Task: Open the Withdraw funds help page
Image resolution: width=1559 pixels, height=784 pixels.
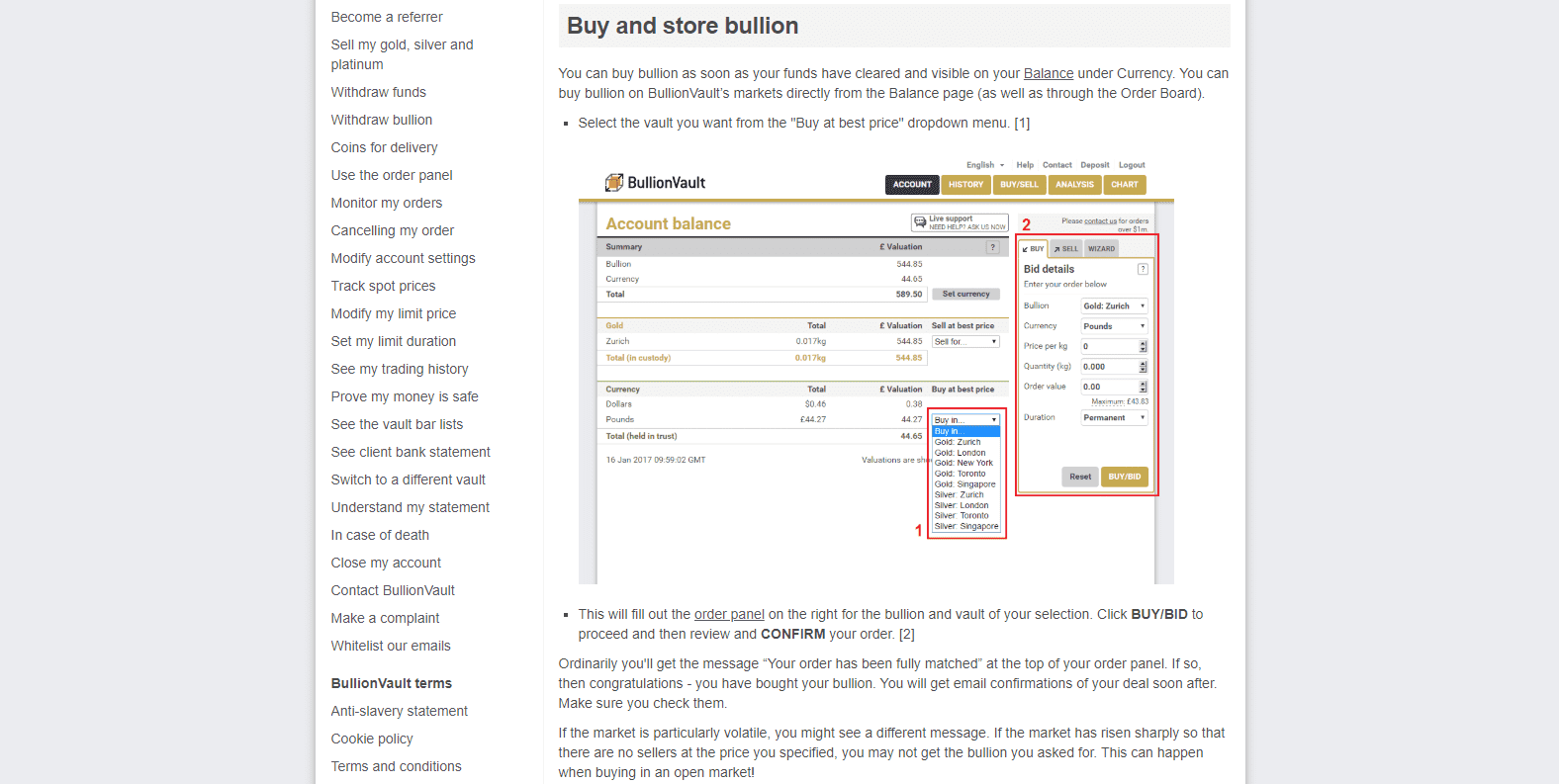Action: click(378, 92)
